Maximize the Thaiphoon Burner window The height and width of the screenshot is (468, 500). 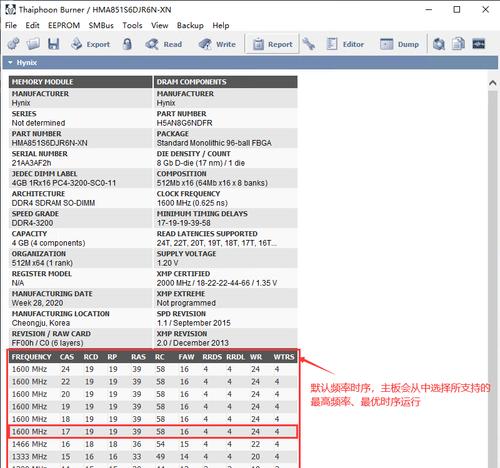tap(457, 10)
